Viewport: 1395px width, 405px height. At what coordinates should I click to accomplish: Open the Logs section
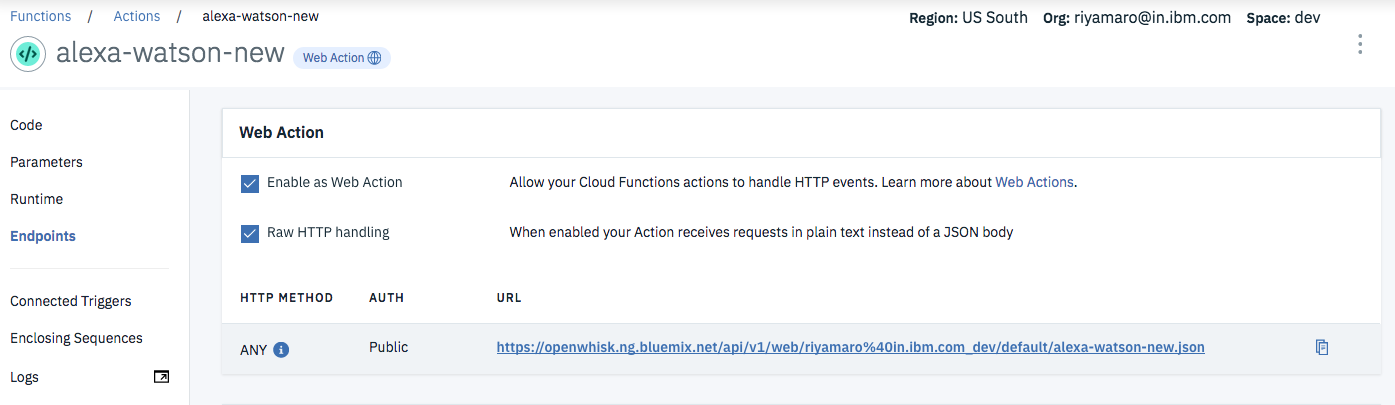tap(24, 377)
